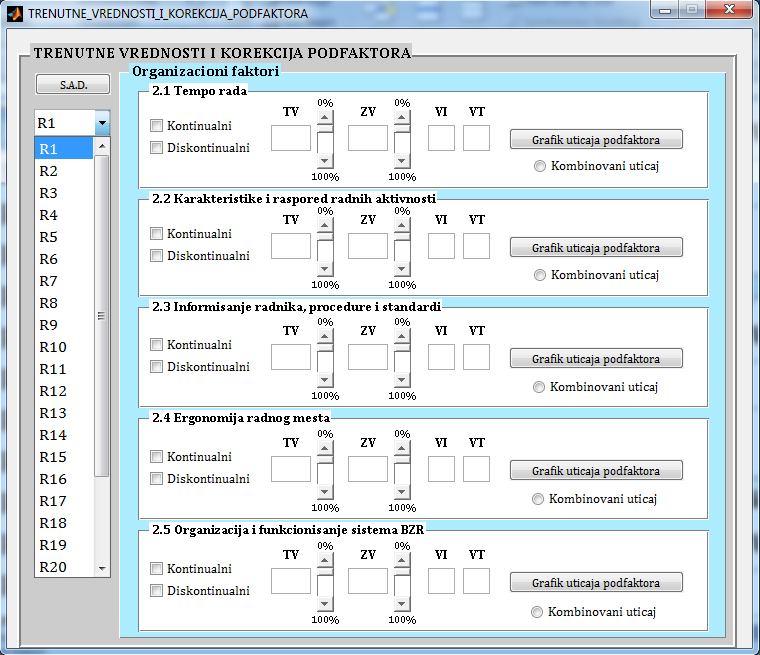Viewport: 760px width, 655px height.
Task: Click the TV input field in 2.2
Action: (291, 246)
